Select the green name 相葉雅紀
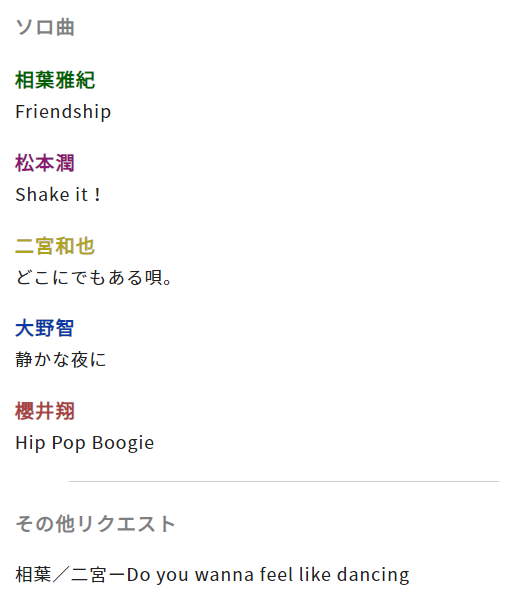This screenshot has width=519, height=603. [x=55, y=80]
